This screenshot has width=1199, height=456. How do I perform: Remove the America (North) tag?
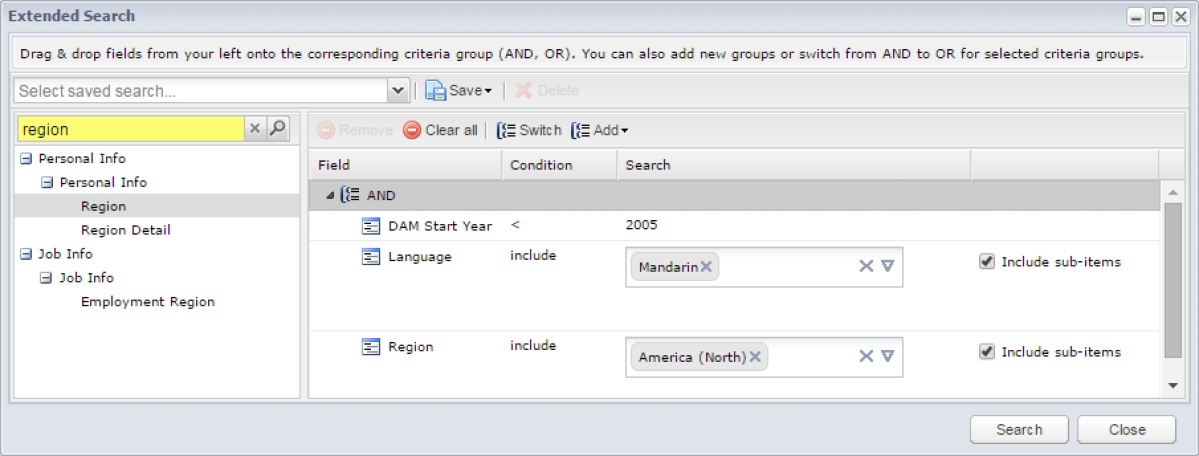[755, 357]
